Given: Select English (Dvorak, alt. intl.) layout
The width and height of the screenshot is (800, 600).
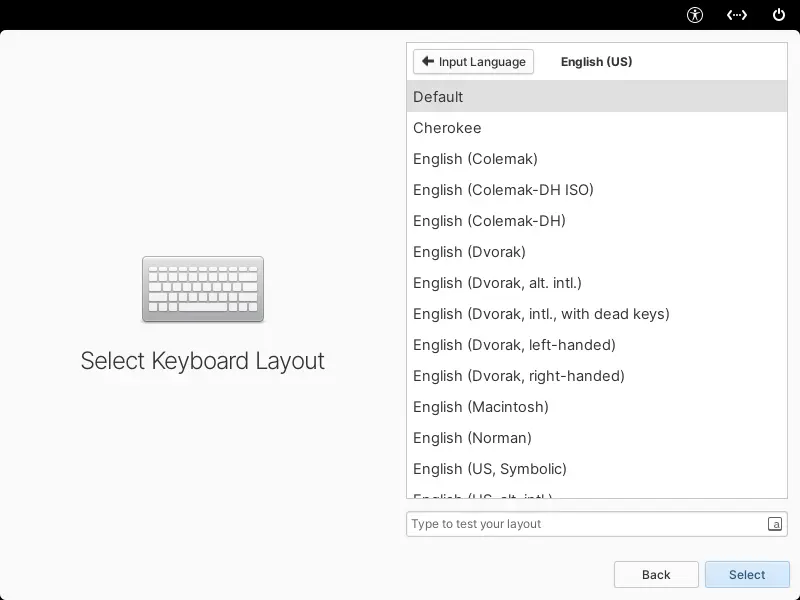Looking at the screenshot, I should [596, 283].
